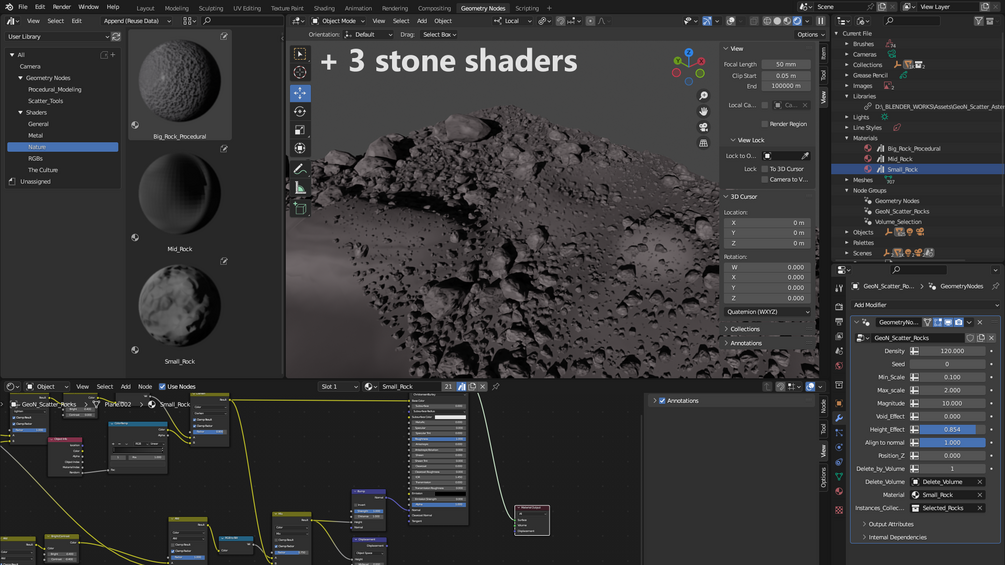Click the fake user shield icon for GeoN_Scatter_Rocks

(x=970, y=338)
